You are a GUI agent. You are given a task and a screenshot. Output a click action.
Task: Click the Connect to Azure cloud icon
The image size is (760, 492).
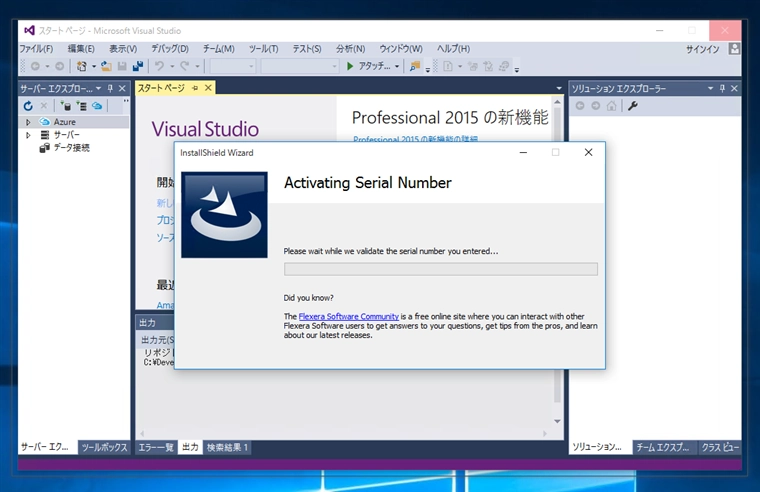tap(97, 106)
